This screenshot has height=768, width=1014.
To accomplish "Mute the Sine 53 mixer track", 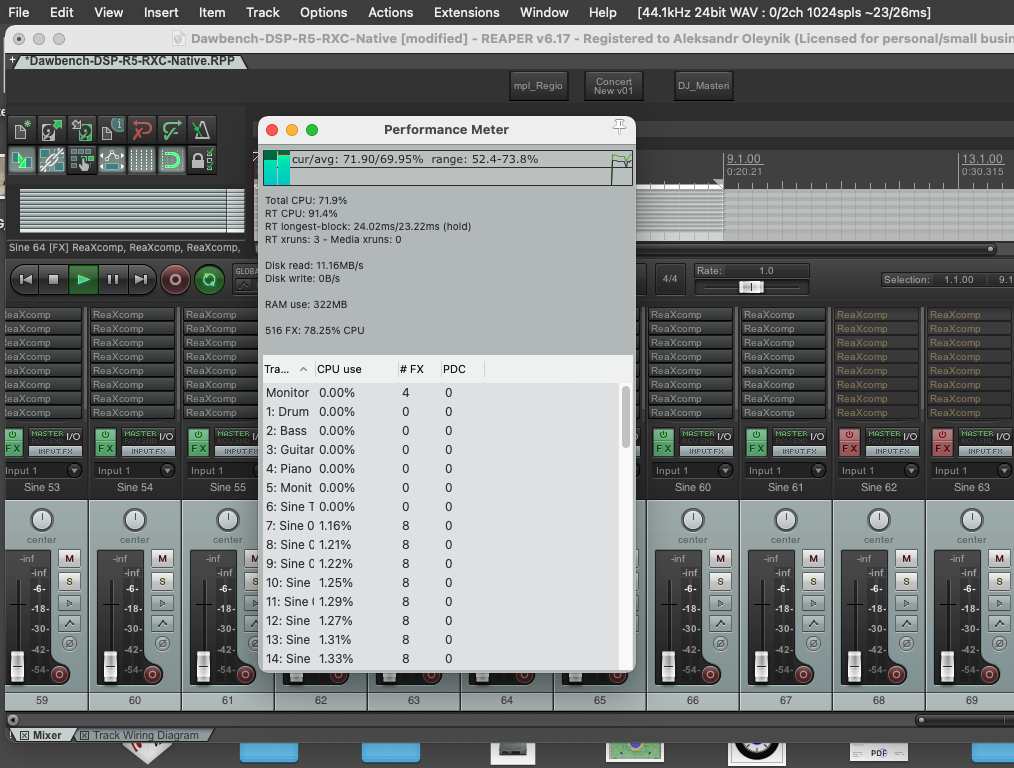I will coord(69,559).
